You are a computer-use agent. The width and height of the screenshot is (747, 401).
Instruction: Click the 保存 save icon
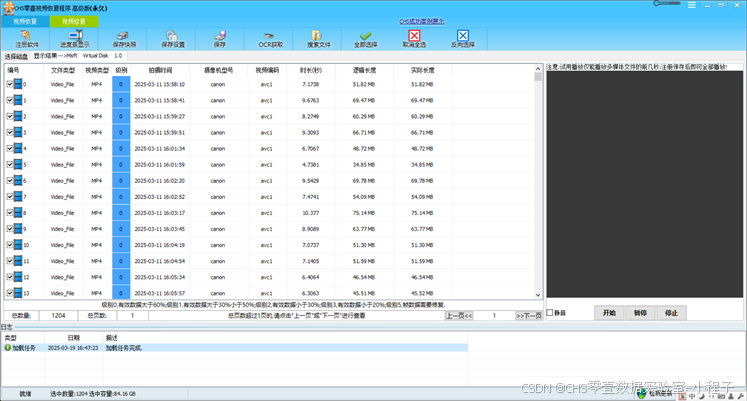pos(220,35)
